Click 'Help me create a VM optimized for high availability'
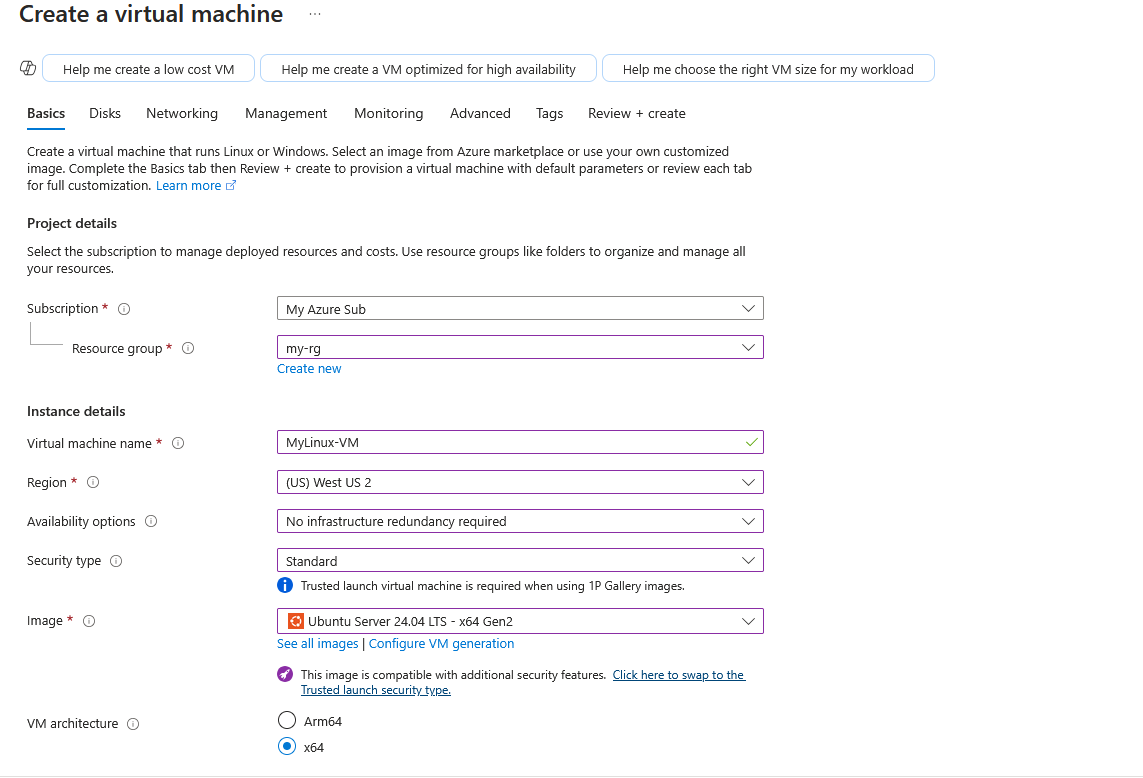Screen dimensions: 1143x778 [x=429, y=69]
